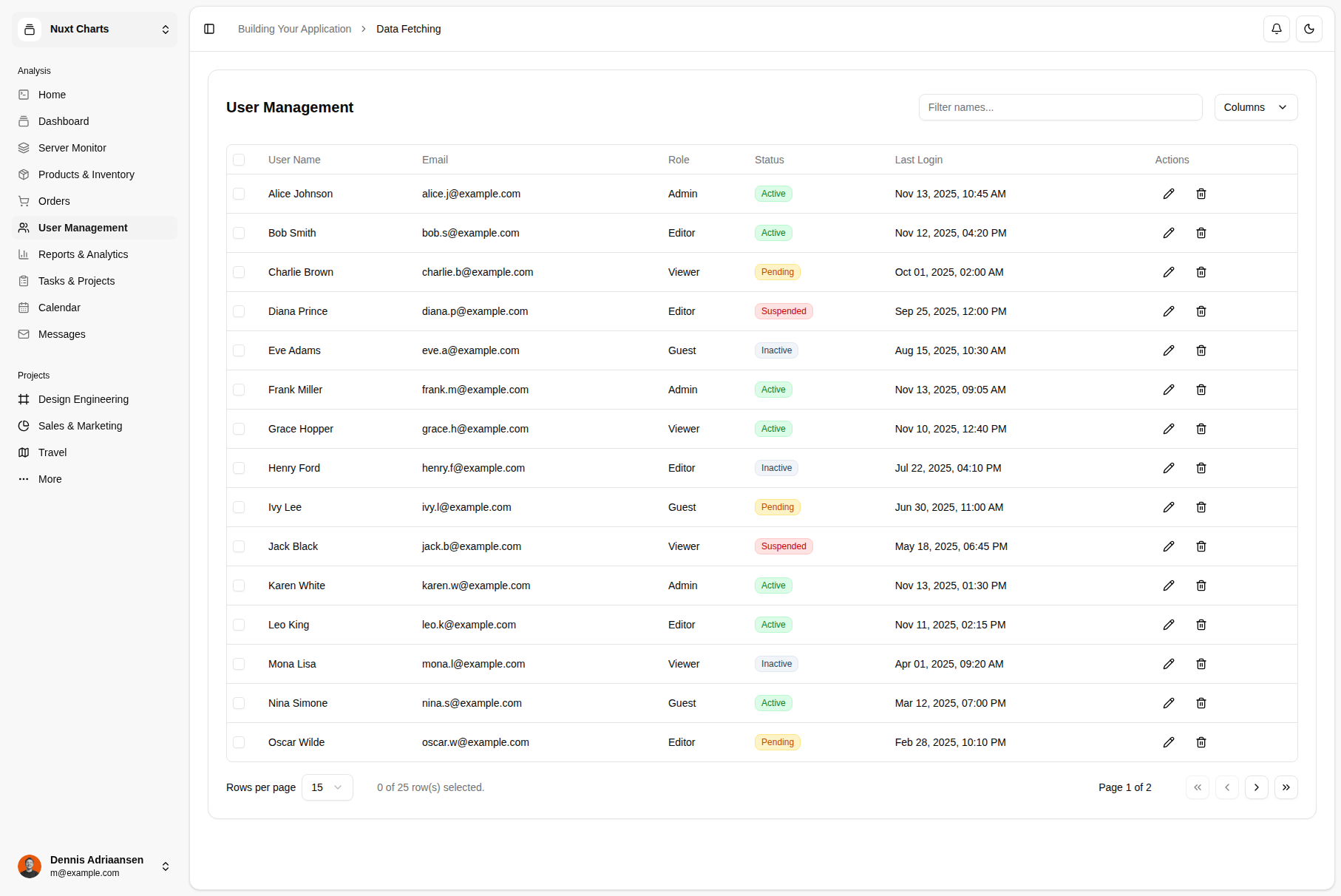Go to the next page of users
Viewport: 1341px width, 896px height.
coord(1256,787)
